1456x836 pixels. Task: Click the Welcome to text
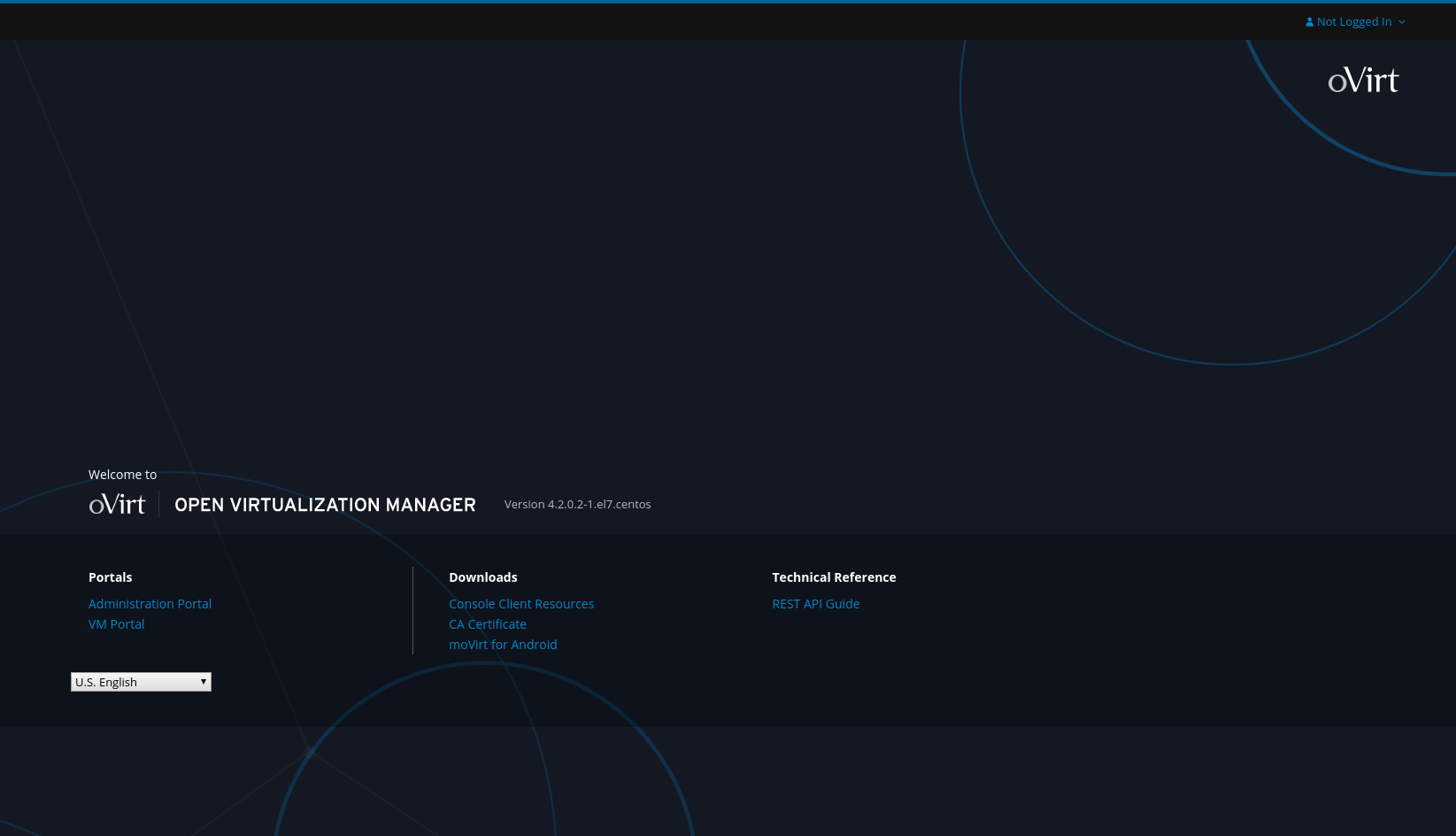click(122, 475)
